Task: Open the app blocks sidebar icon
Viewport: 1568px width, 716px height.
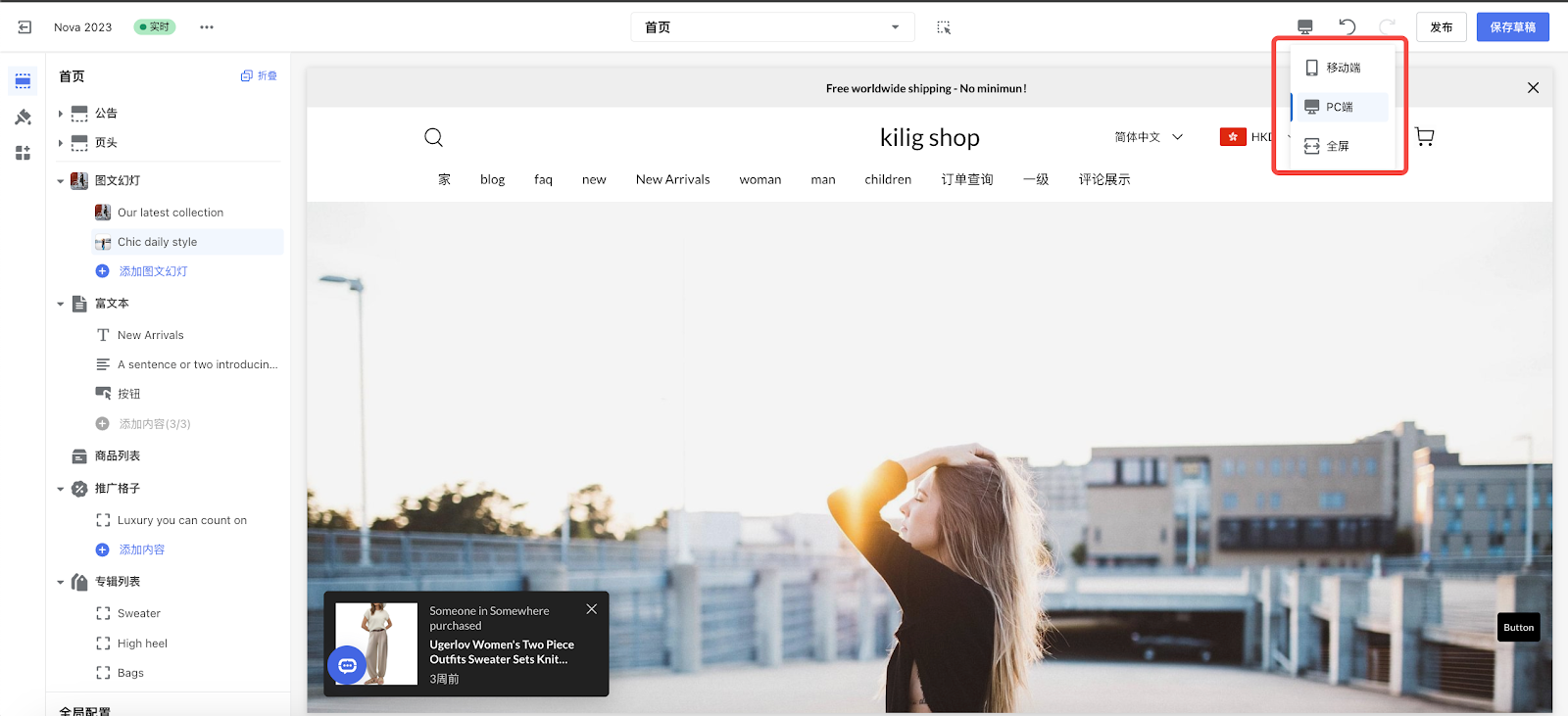Action: [x=24, y=153]
